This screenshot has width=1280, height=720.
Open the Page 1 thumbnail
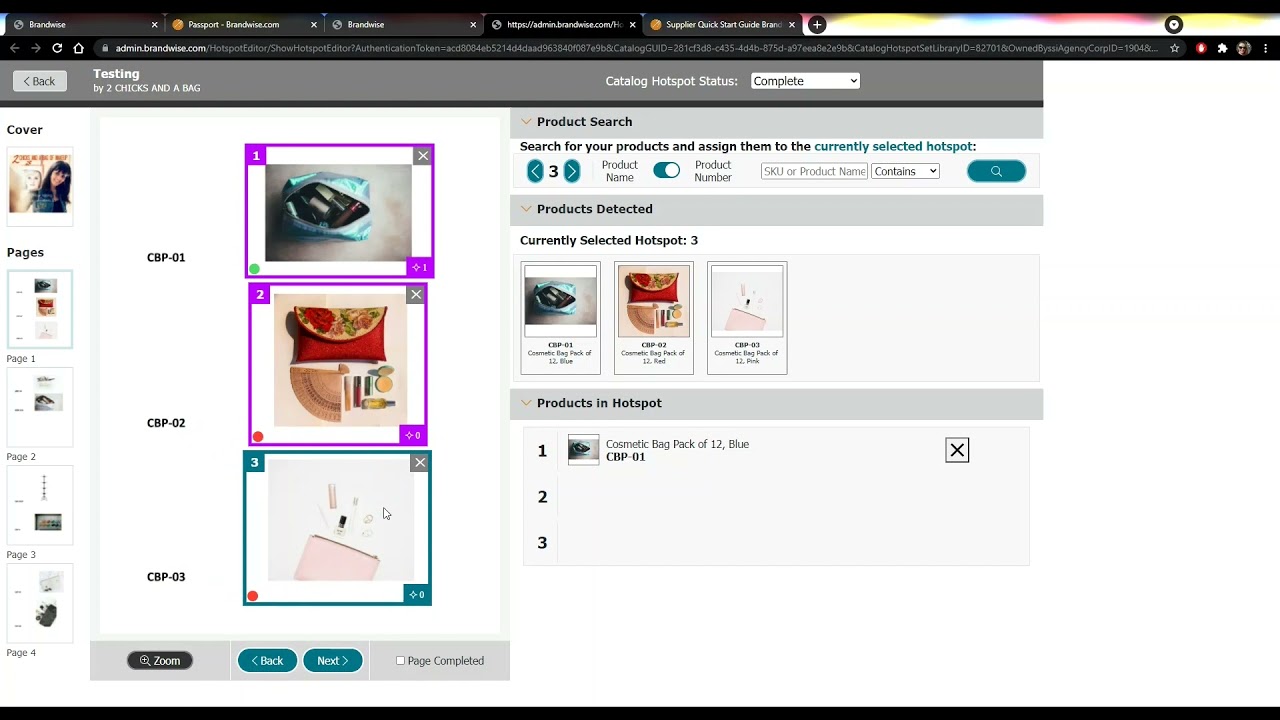click(40, 310)
